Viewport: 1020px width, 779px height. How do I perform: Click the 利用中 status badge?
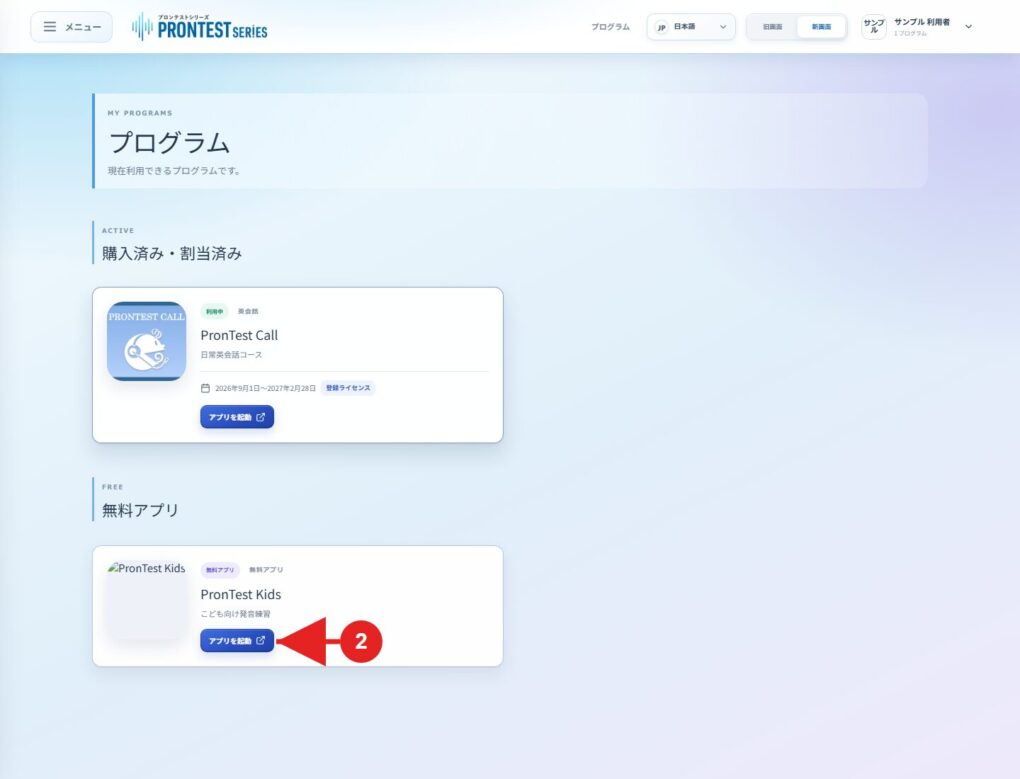pyautogui.click(x=214, y=311)
